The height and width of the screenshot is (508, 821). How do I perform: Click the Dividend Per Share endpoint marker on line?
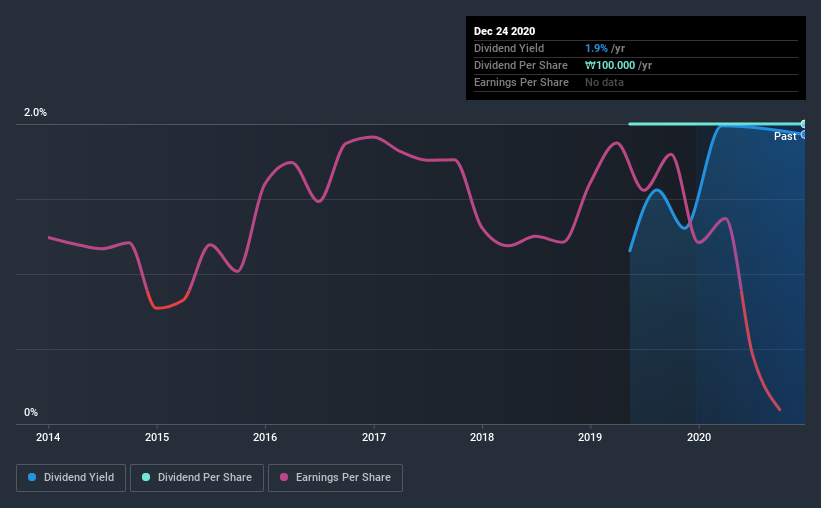click(x=803, y=124)
